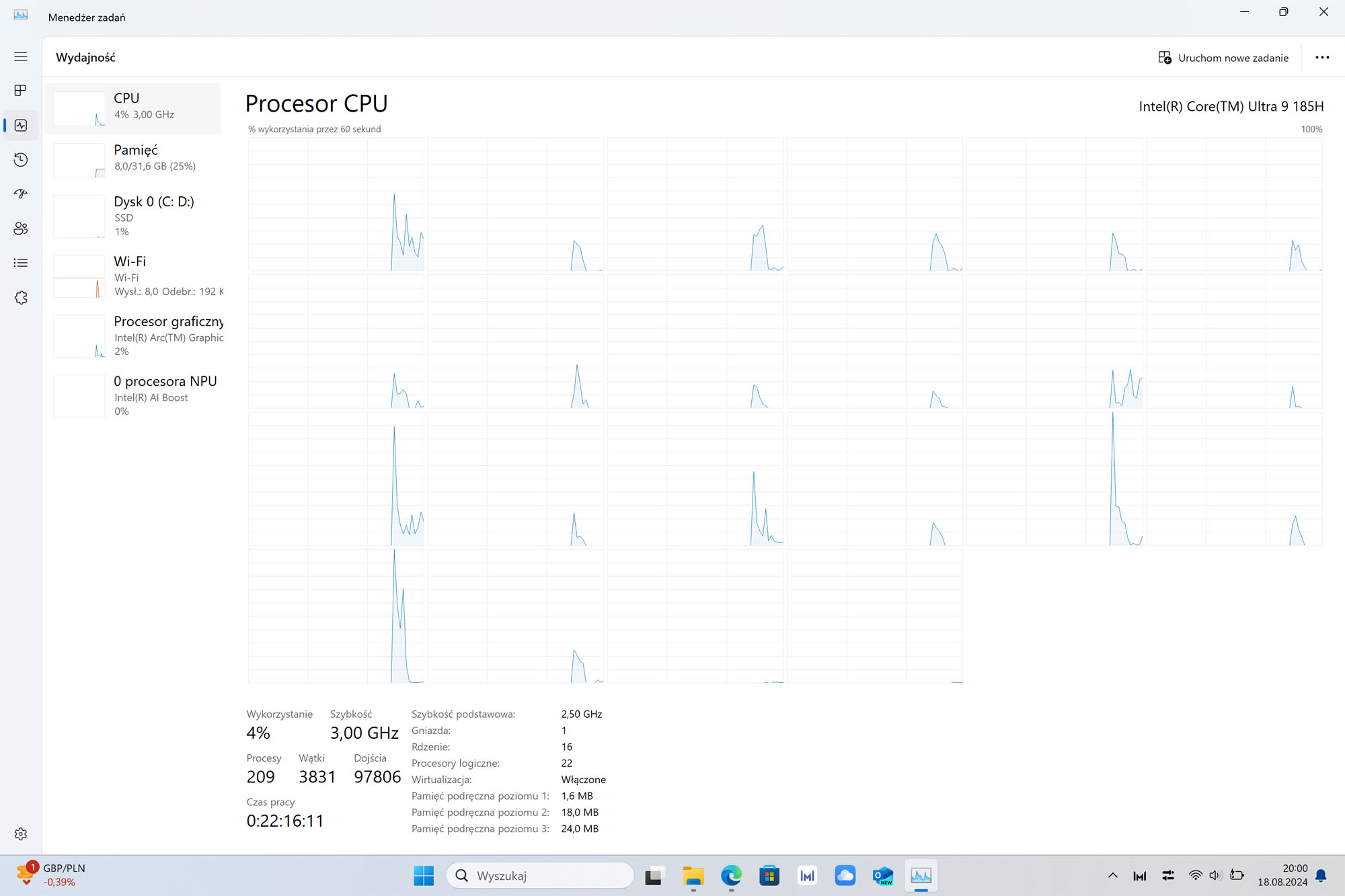Open File Explorer from the taskbar
The width and height of the screenshot is (1345, 896).
pos(693,875)
